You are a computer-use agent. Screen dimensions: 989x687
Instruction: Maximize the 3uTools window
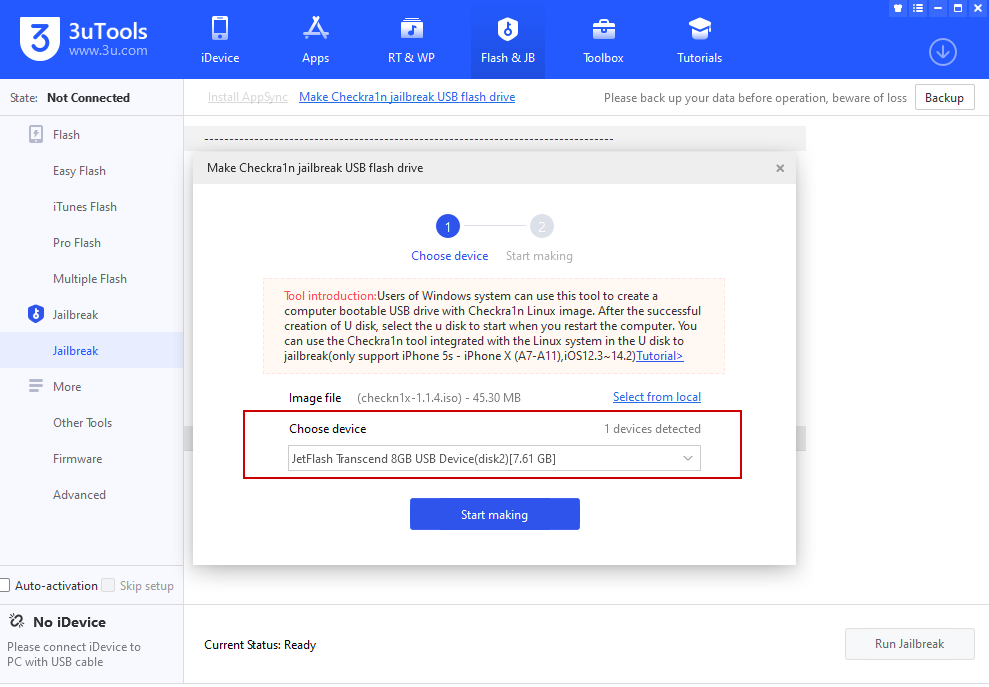(x=958, y=8)
